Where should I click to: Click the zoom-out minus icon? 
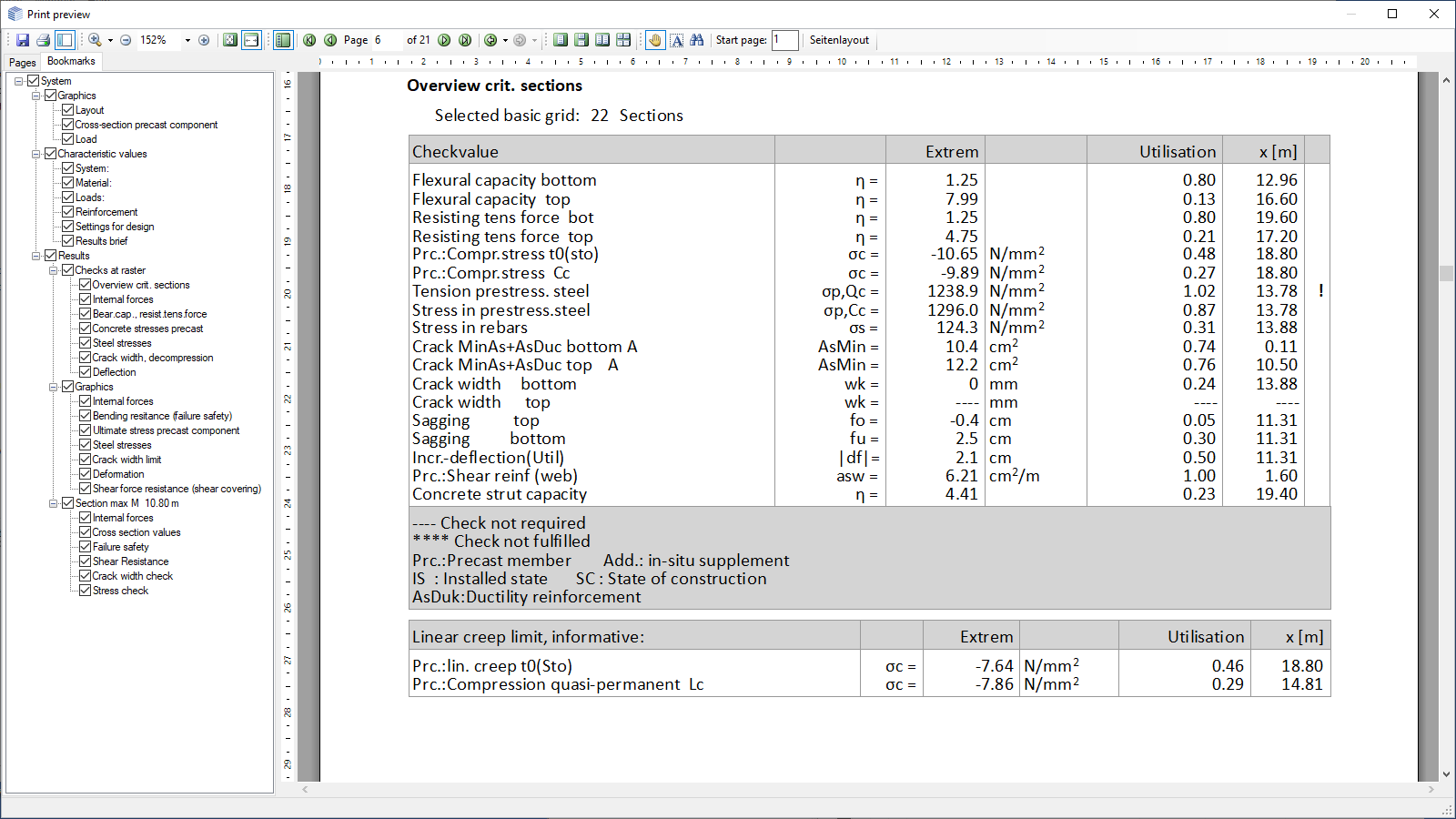click(126, 40)
